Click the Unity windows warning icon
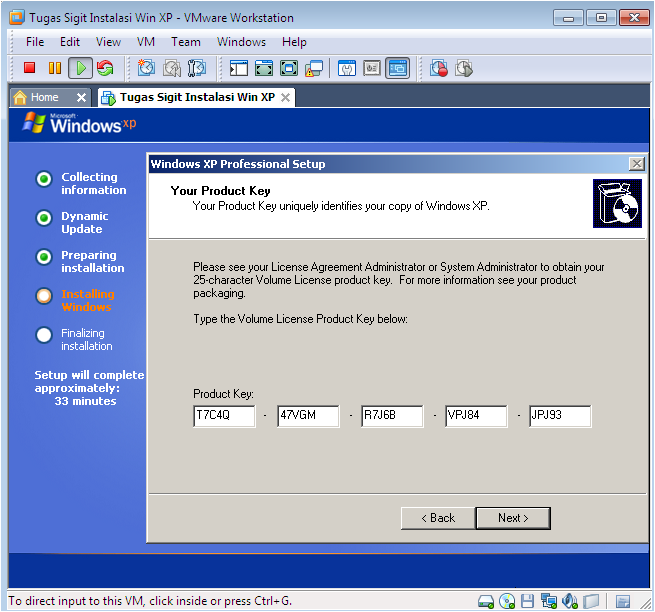The image size is (655, 612). pyautogui.click(x=314, y=69)
